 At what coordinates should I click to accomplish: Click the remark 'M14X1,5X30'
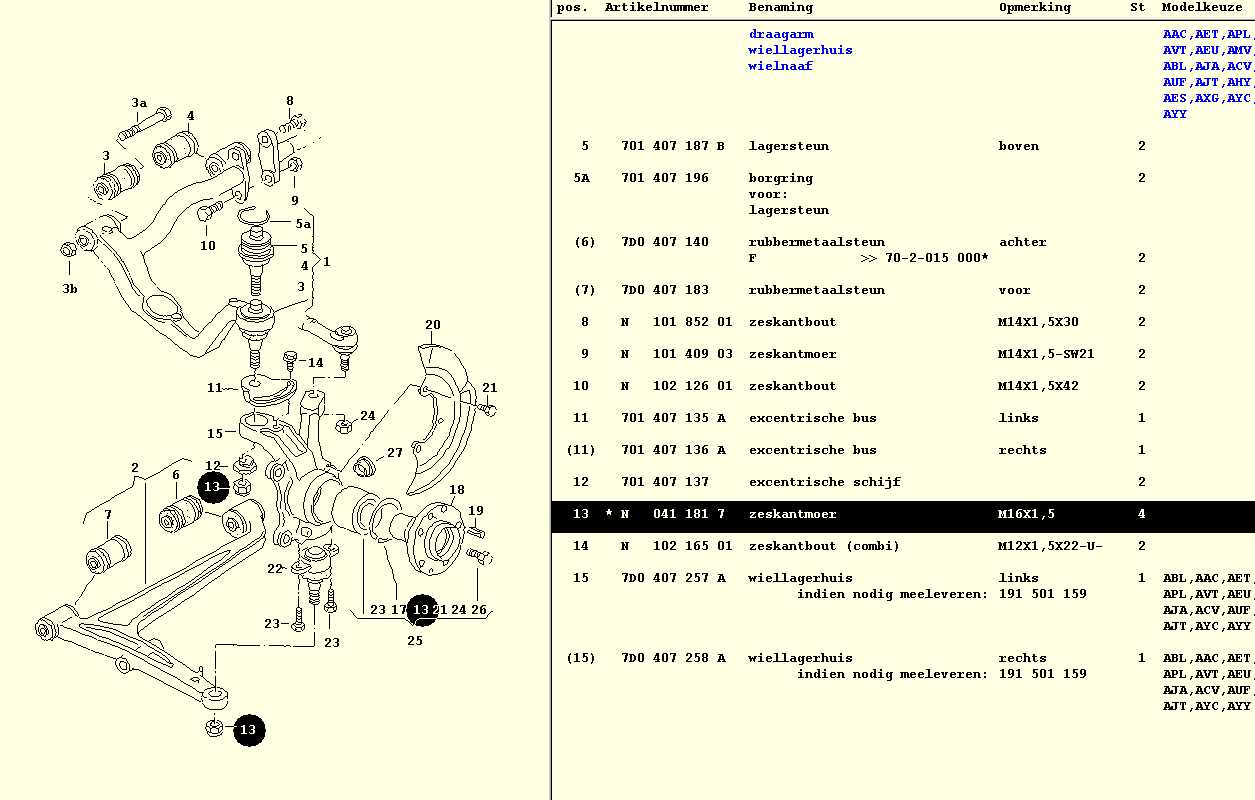(x=1039, y=322)
